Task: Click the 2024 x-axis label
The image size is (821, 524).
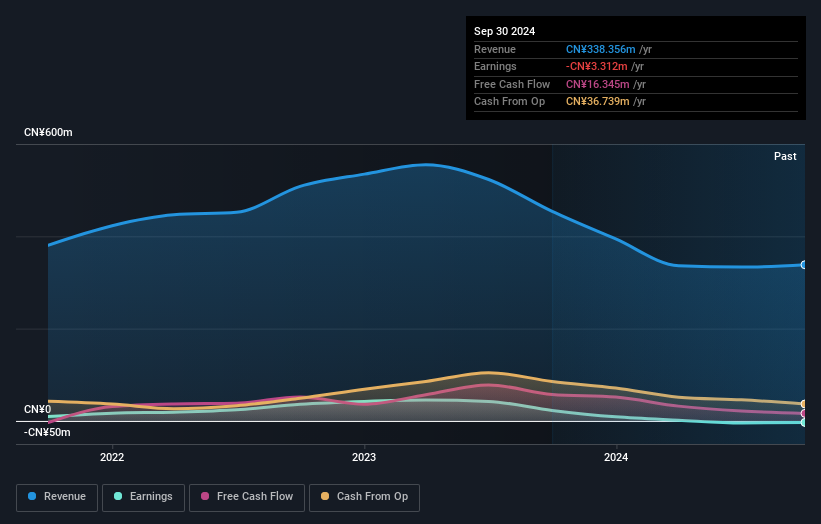Action: [x=616, y=457]
